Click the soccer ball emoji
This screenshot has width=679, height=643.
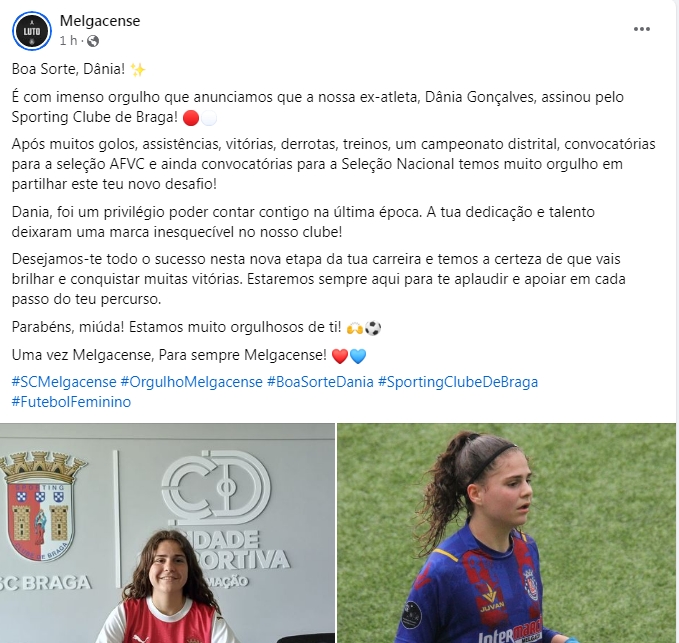coord(373,328)
